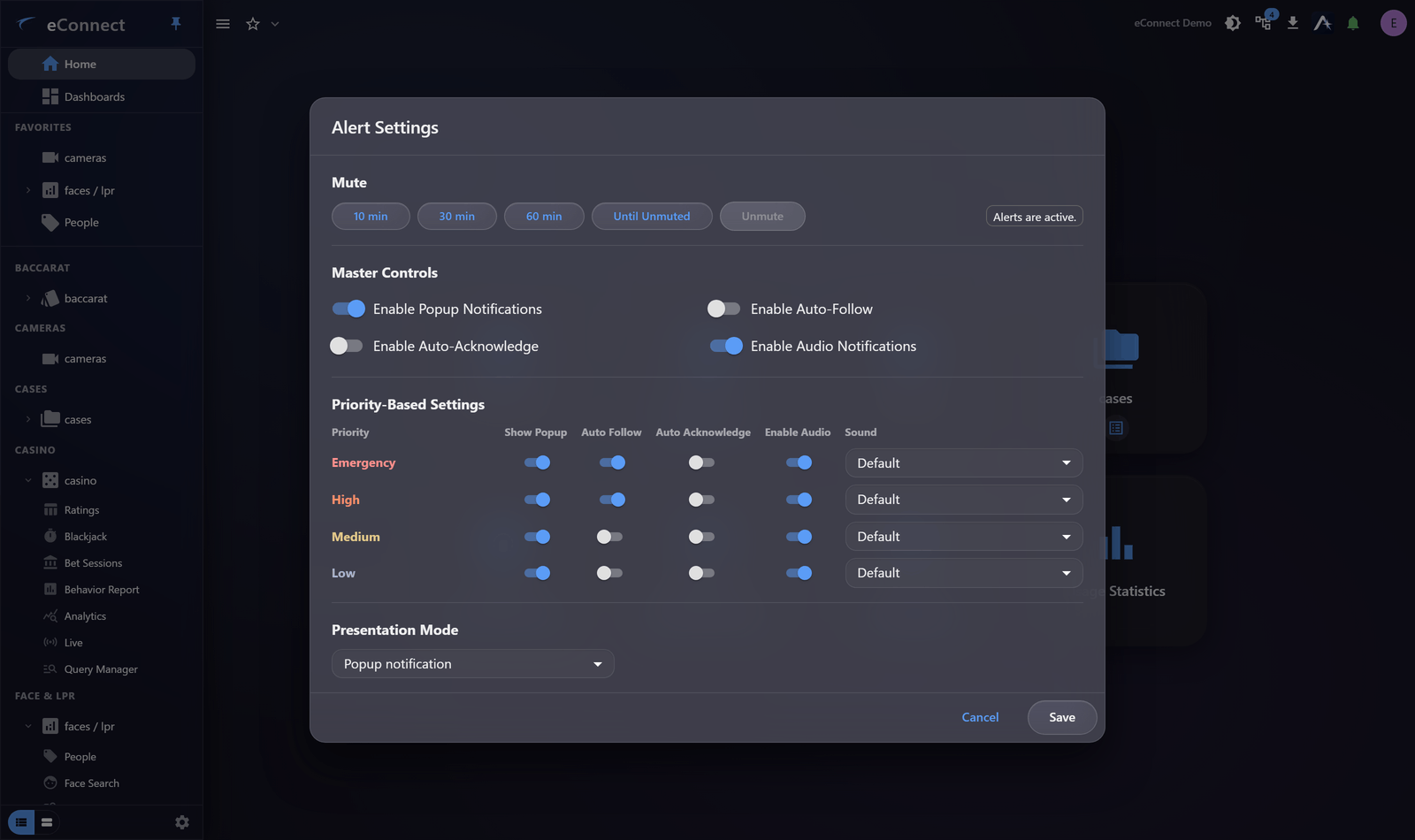
Task: Switch to sidebar list view icon
Action: point(21,822)
